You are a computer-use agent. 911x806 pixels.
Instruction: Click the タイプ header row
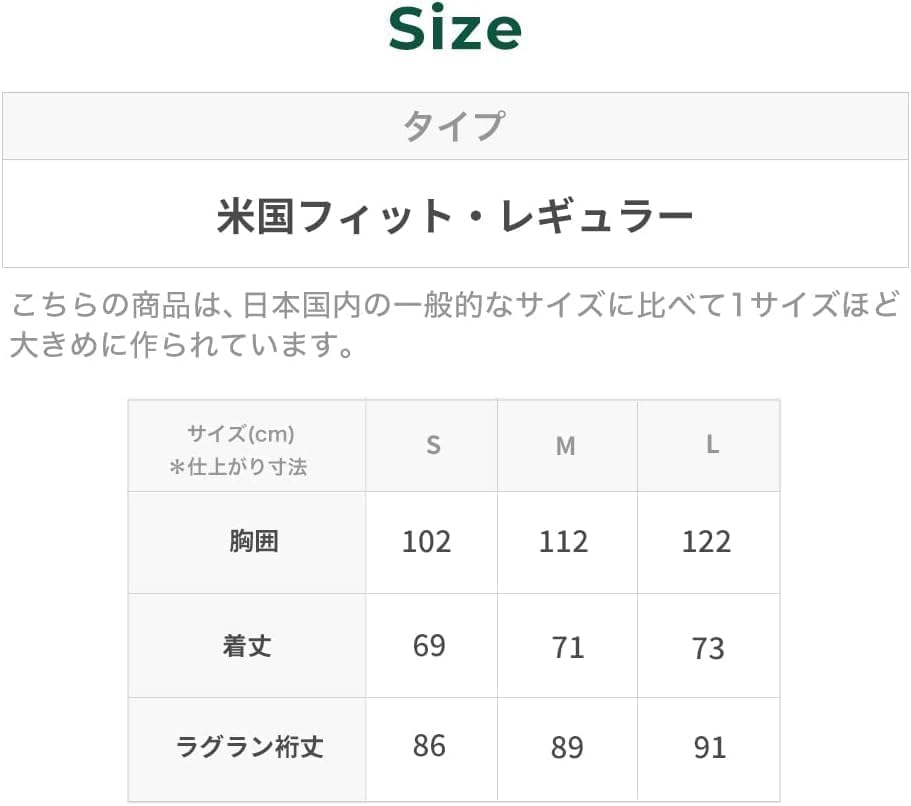pos(455,126)
